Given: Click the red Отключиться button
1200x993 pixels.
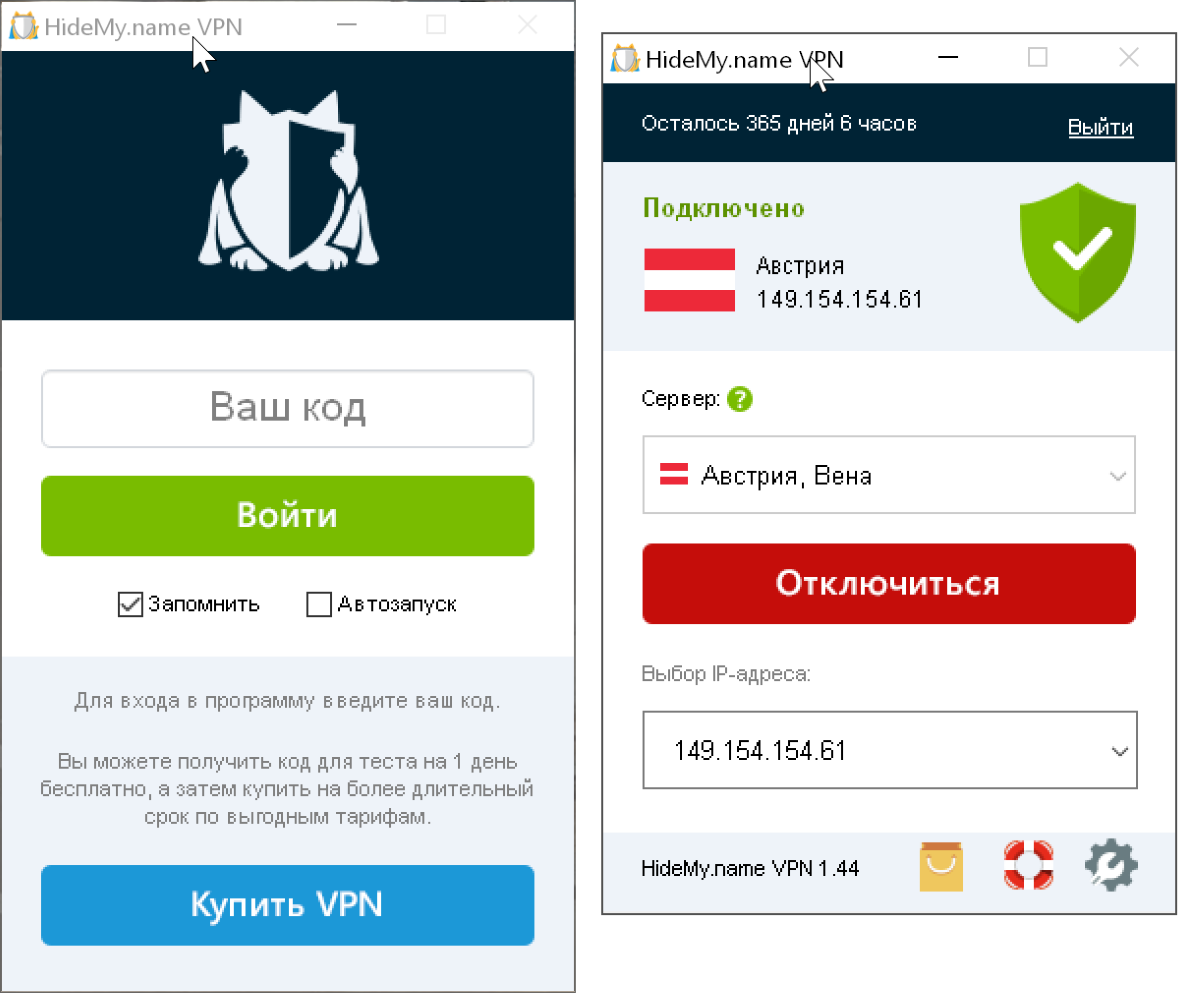Looking at the screenshot, I should 889,584.
